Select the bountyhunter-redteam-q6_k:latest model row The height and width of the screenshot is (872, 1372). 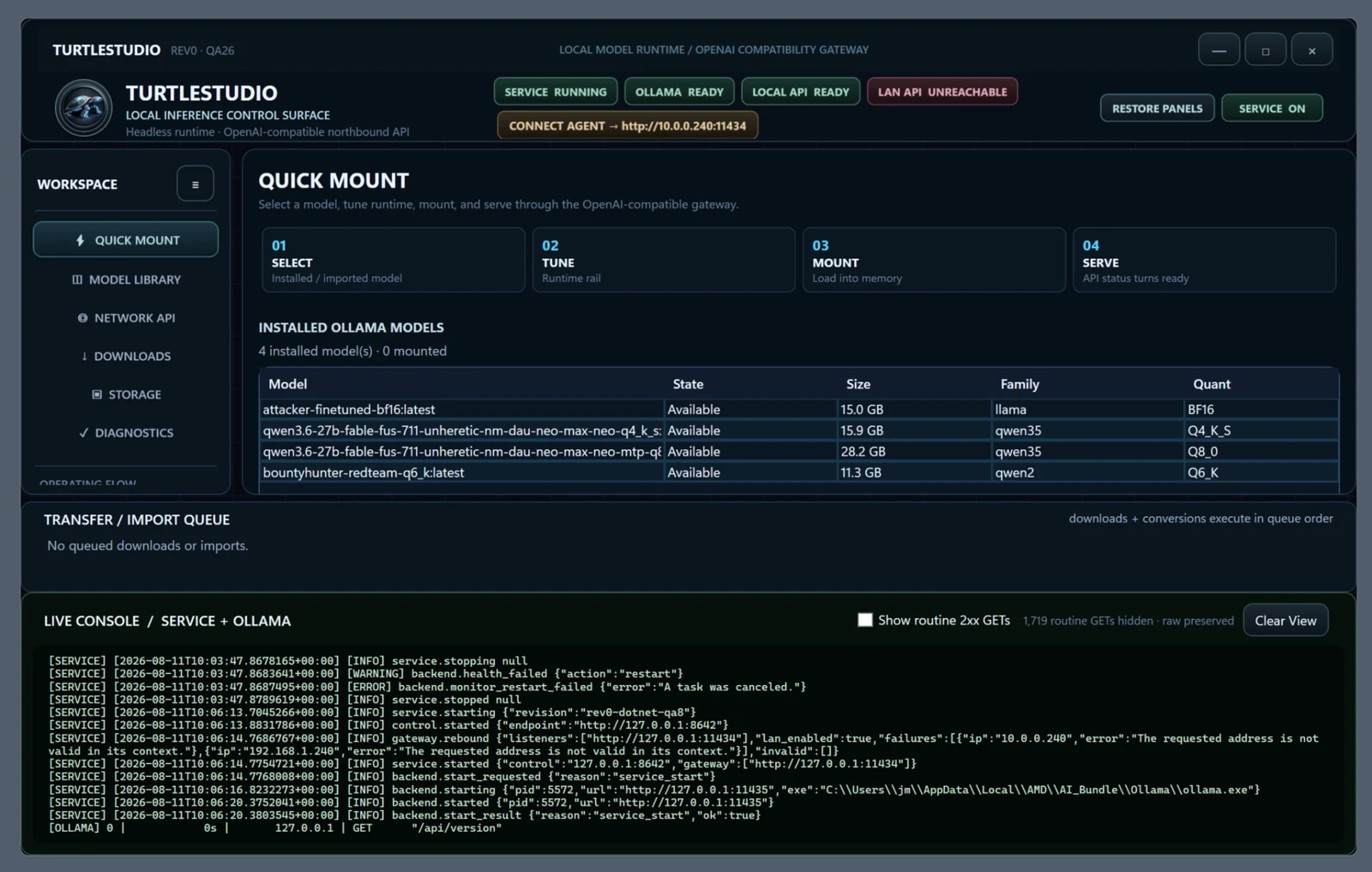click(799, 472)
